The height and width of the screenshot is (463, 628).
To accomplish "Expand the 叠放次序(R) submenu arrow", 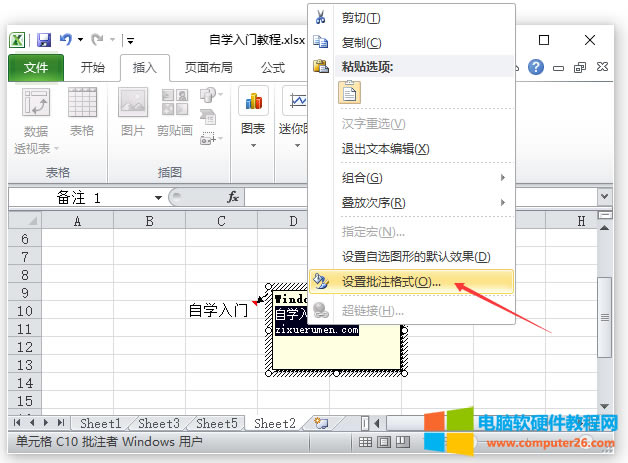I will coord(503,202).
